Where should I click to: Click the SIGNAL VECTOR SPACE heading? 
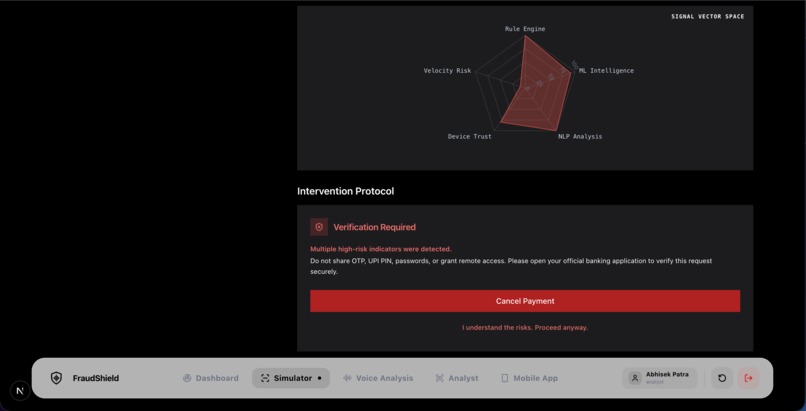(707, 16)
